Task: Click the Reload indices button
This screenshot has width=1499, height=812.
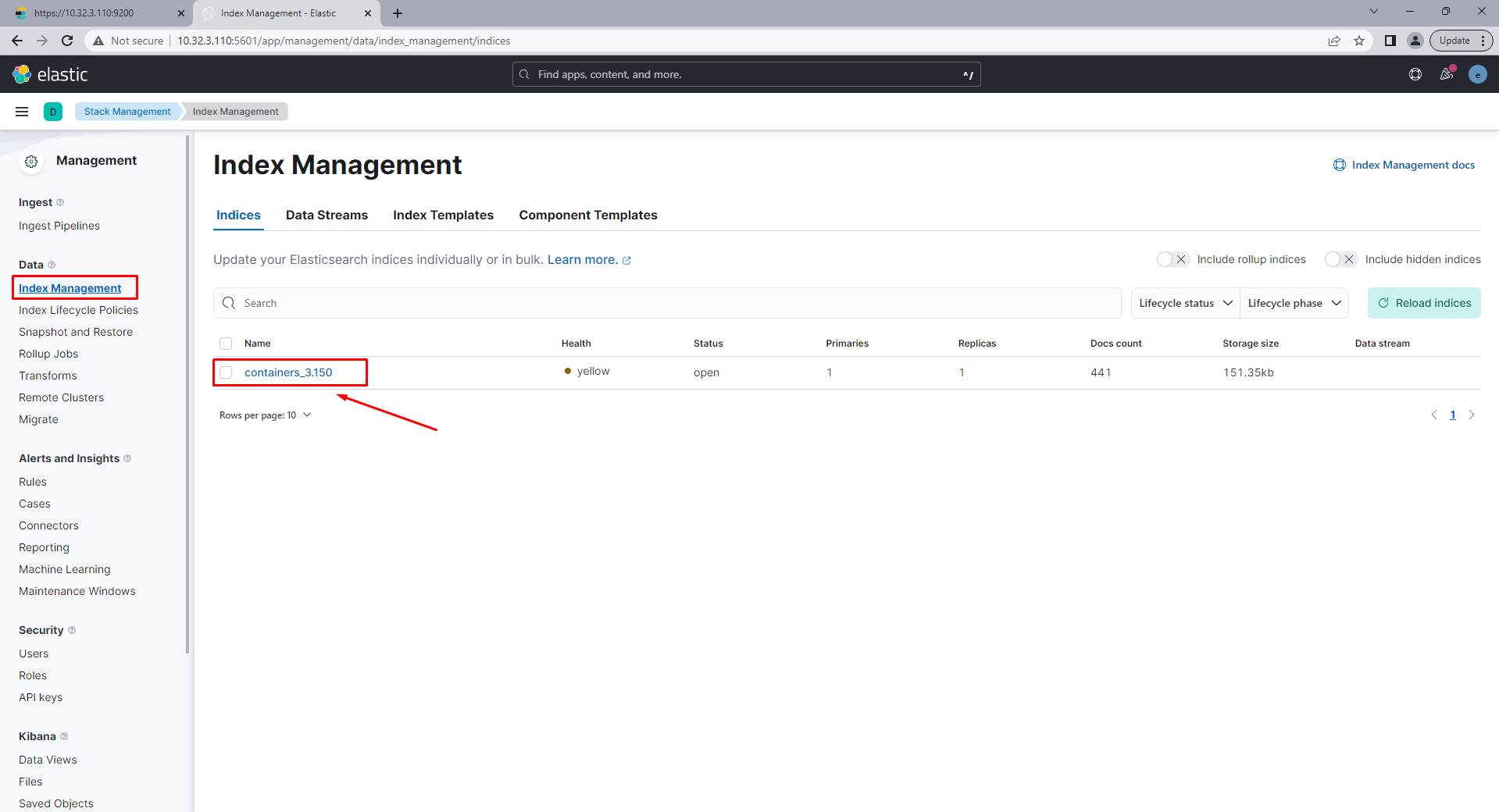Action: (1424, 303)
